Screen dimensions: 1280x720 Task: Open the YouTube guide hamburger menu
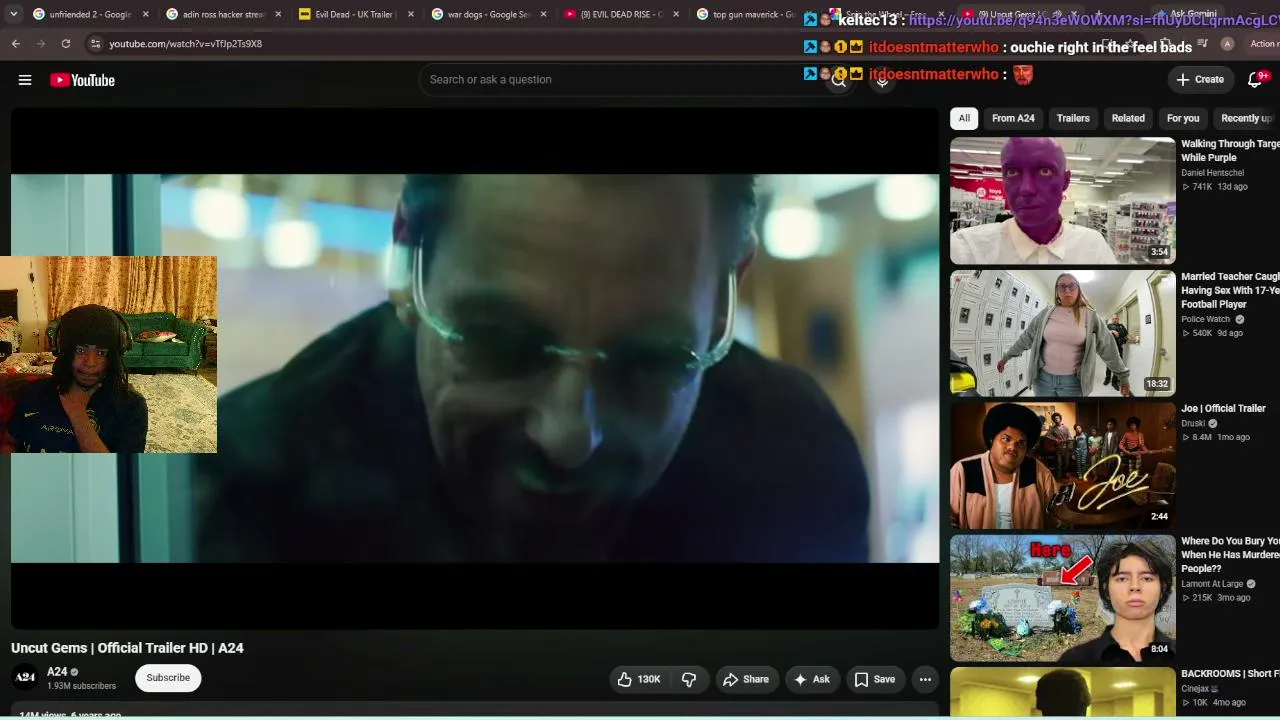click(x=25, y=80)
